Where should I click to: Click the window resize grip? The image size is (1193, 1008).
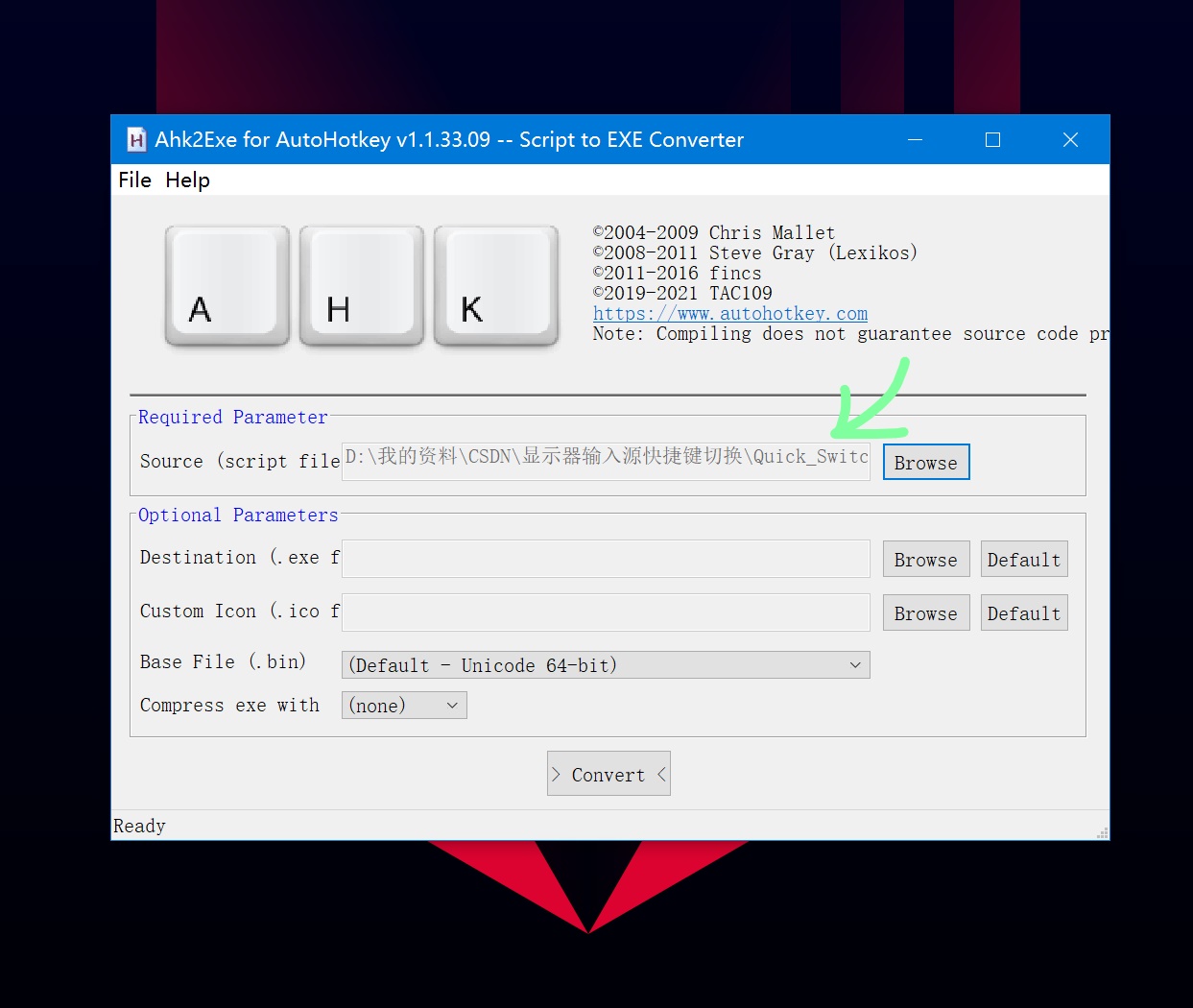(1102, 832)
